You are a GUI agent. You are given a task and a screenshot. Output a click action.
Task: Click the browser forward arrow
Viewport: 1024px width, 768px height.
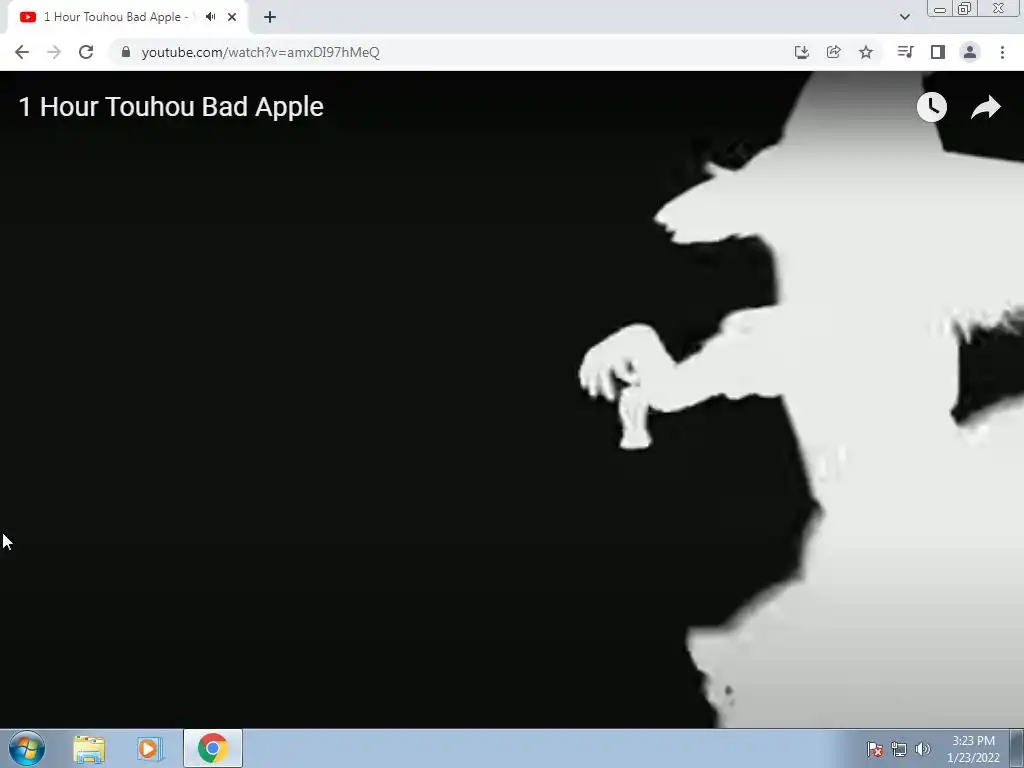(54, 52)
